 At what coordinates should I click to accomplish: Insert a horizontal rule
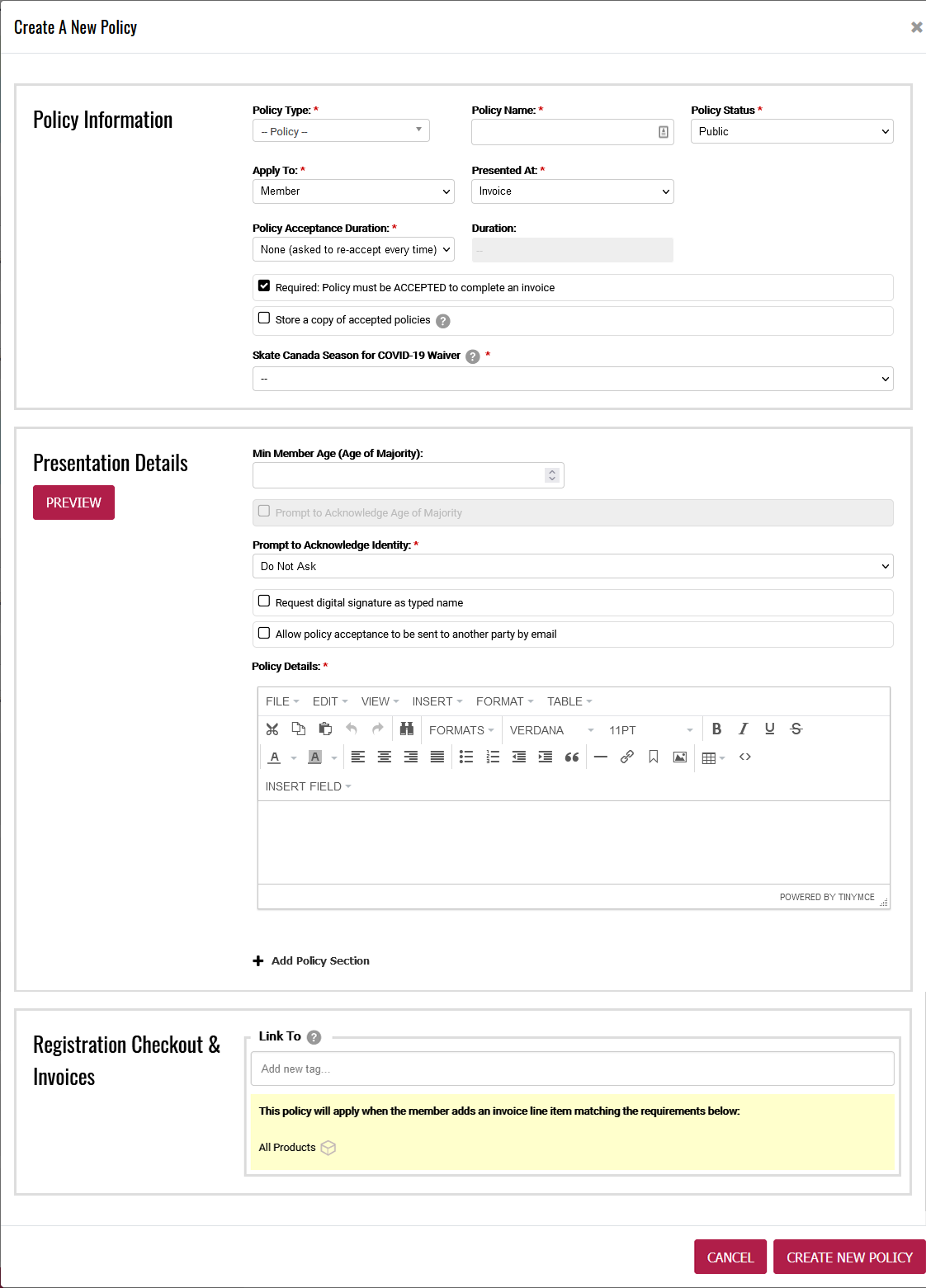click(x=601, y=757)
